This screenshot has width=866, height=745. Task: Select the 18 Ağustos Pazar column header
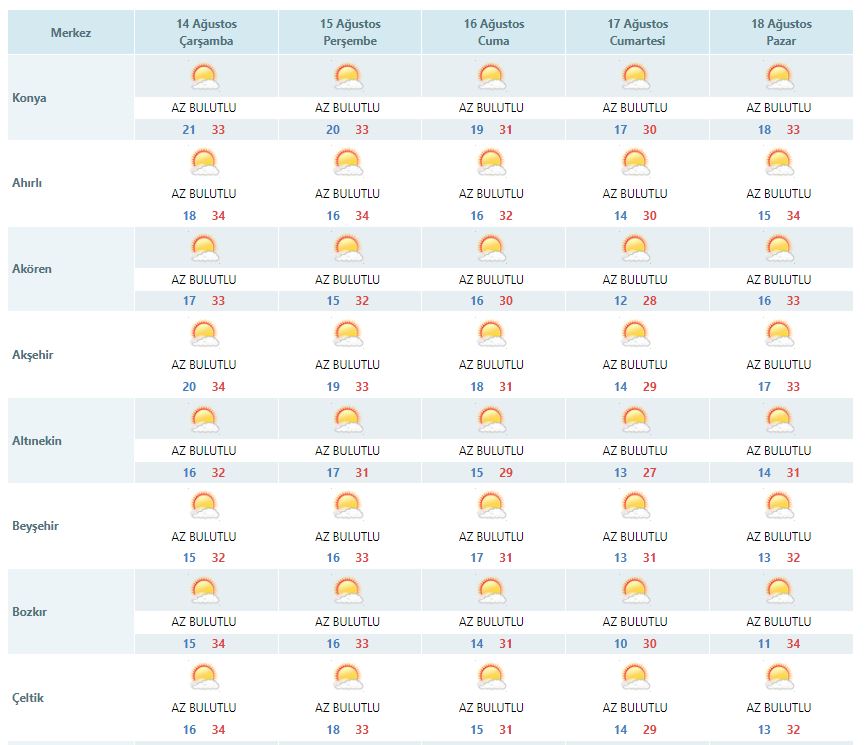point(780,33)
